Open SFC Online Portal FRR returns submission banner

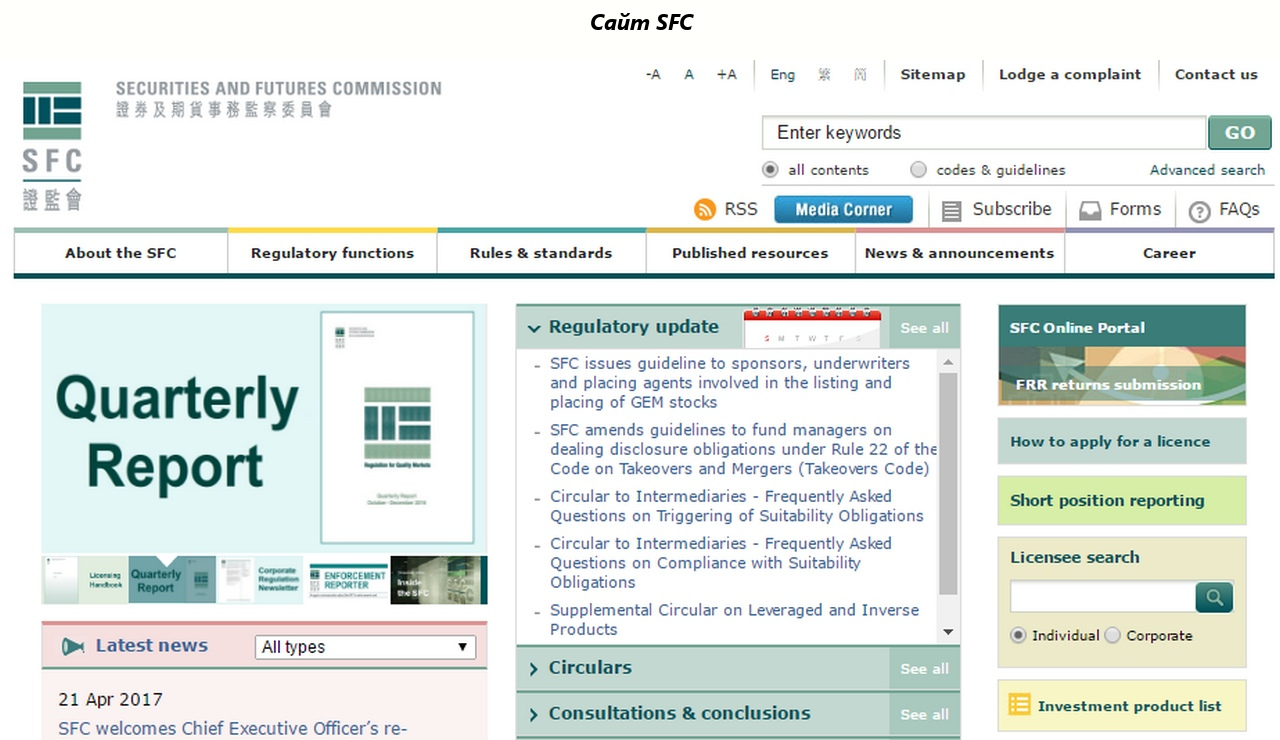coord(1122,355)
